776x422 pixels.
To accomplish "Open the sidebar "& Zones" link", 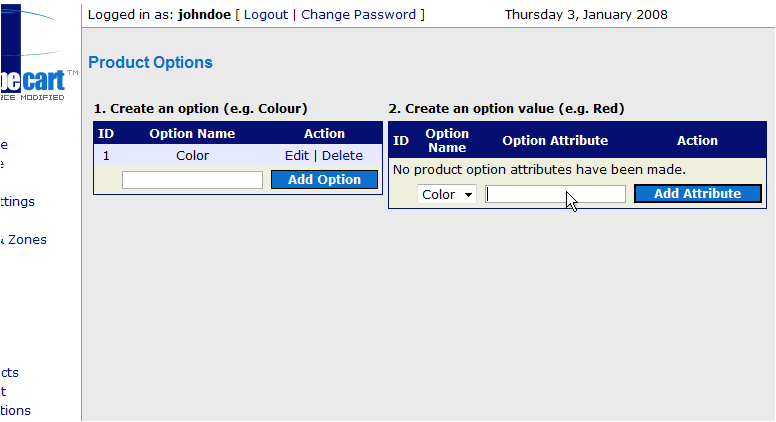I will tap(23, 240).
